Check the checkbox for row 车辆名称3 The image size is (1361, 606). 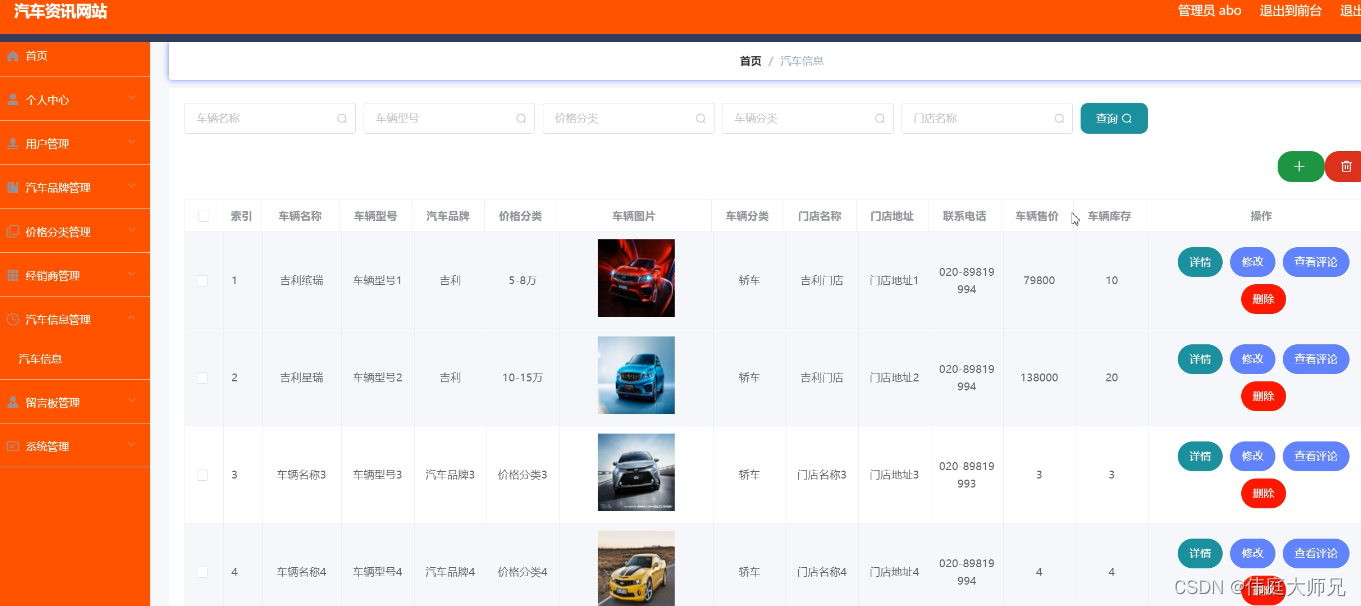(x=203, y=474)
